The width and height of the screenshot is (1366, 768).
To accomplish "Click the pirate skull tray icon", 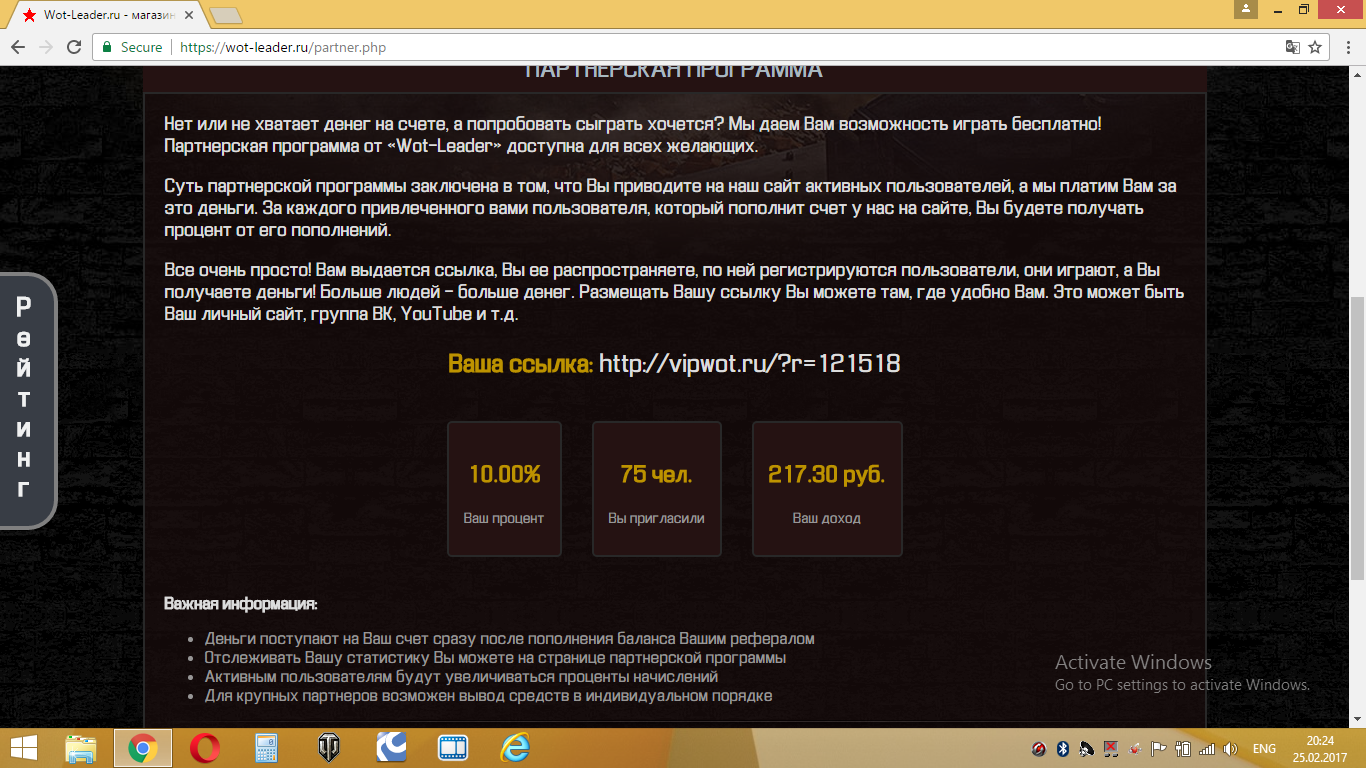I will tap(1087, 748).
